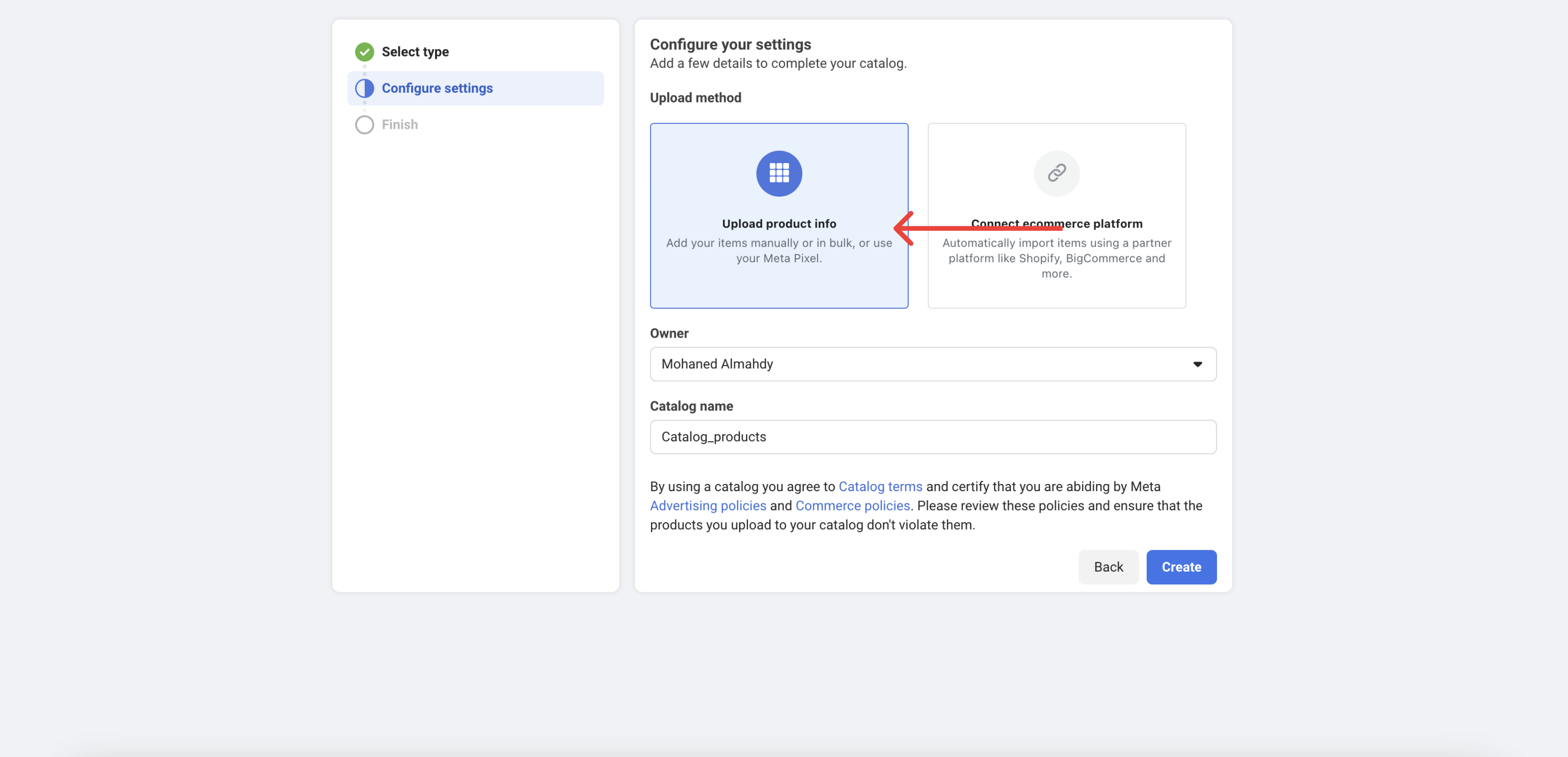The height and width of the screenshot is (757, 1568).
Task: Go to the Select type step
Action: point(415,52)
